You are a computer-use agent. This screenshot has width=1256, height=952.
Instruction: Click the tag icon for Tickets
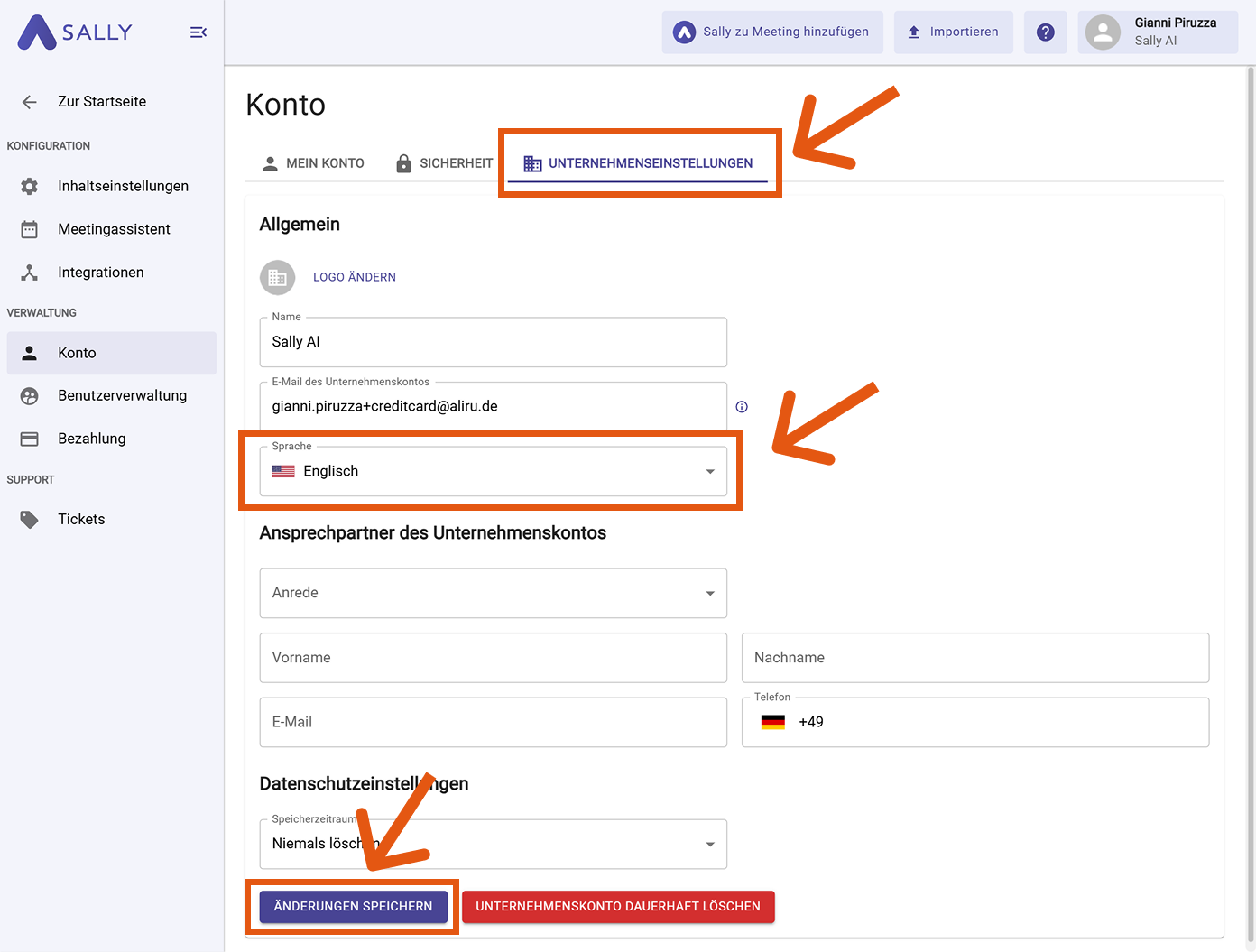pyautogui.click(x=30, y=519)
